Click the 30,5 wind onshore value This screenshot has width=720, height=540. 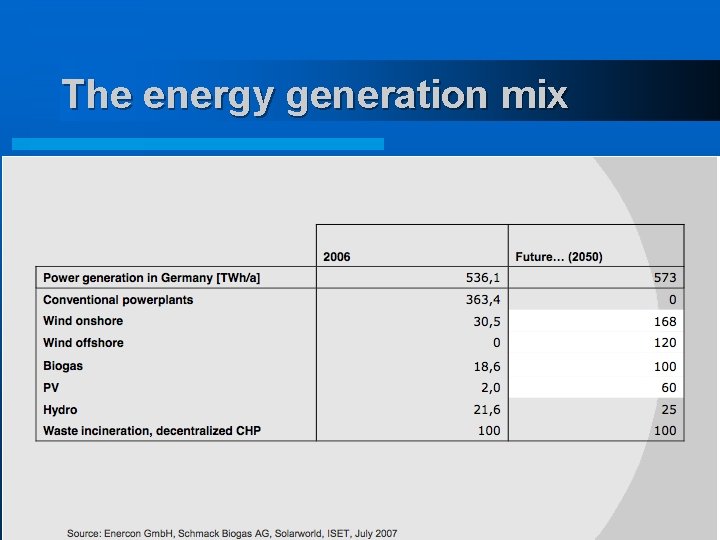tap(487, 321)
